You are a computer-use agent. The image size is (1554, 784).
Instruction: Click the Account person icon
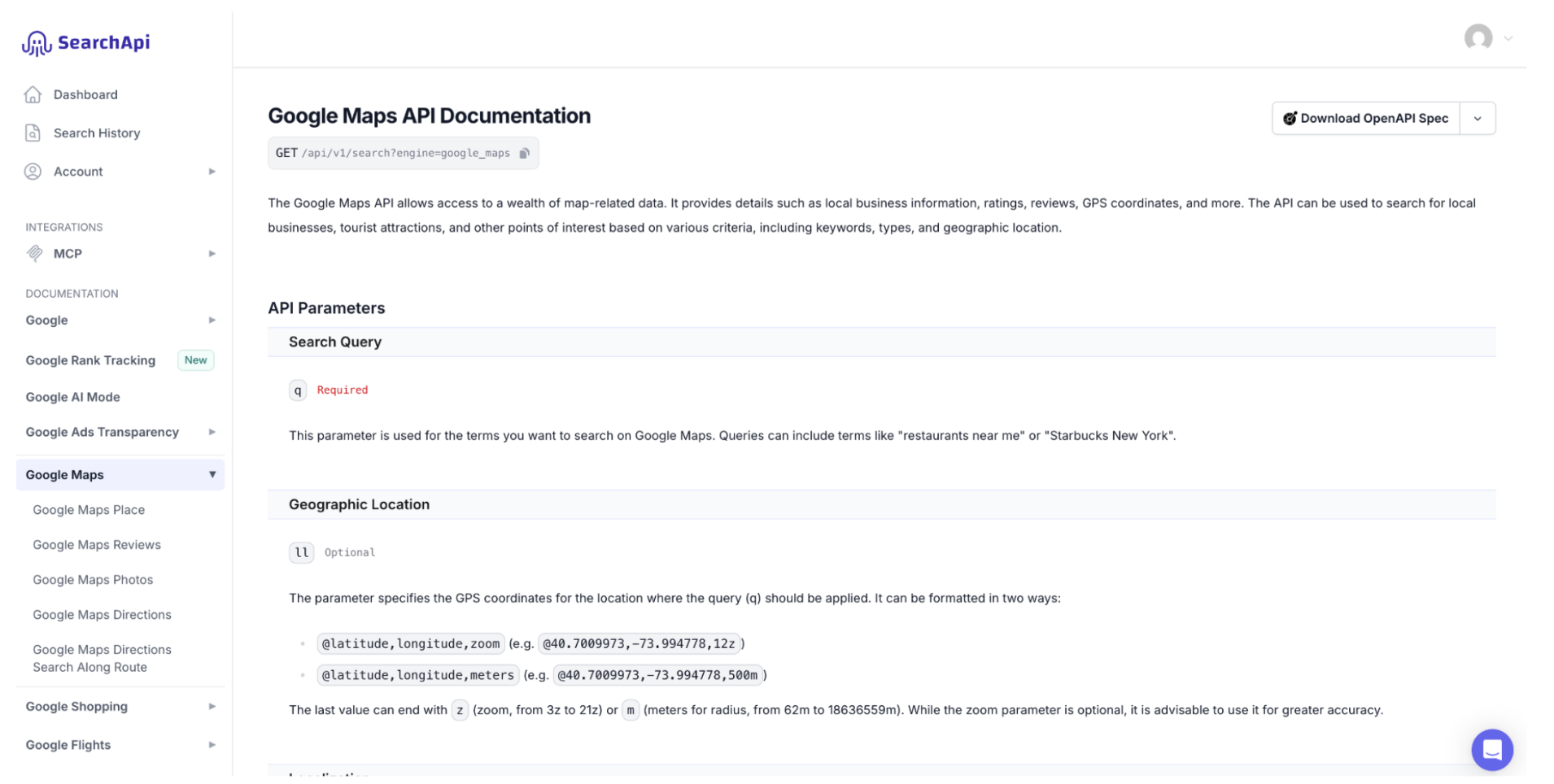coord(33,171)
